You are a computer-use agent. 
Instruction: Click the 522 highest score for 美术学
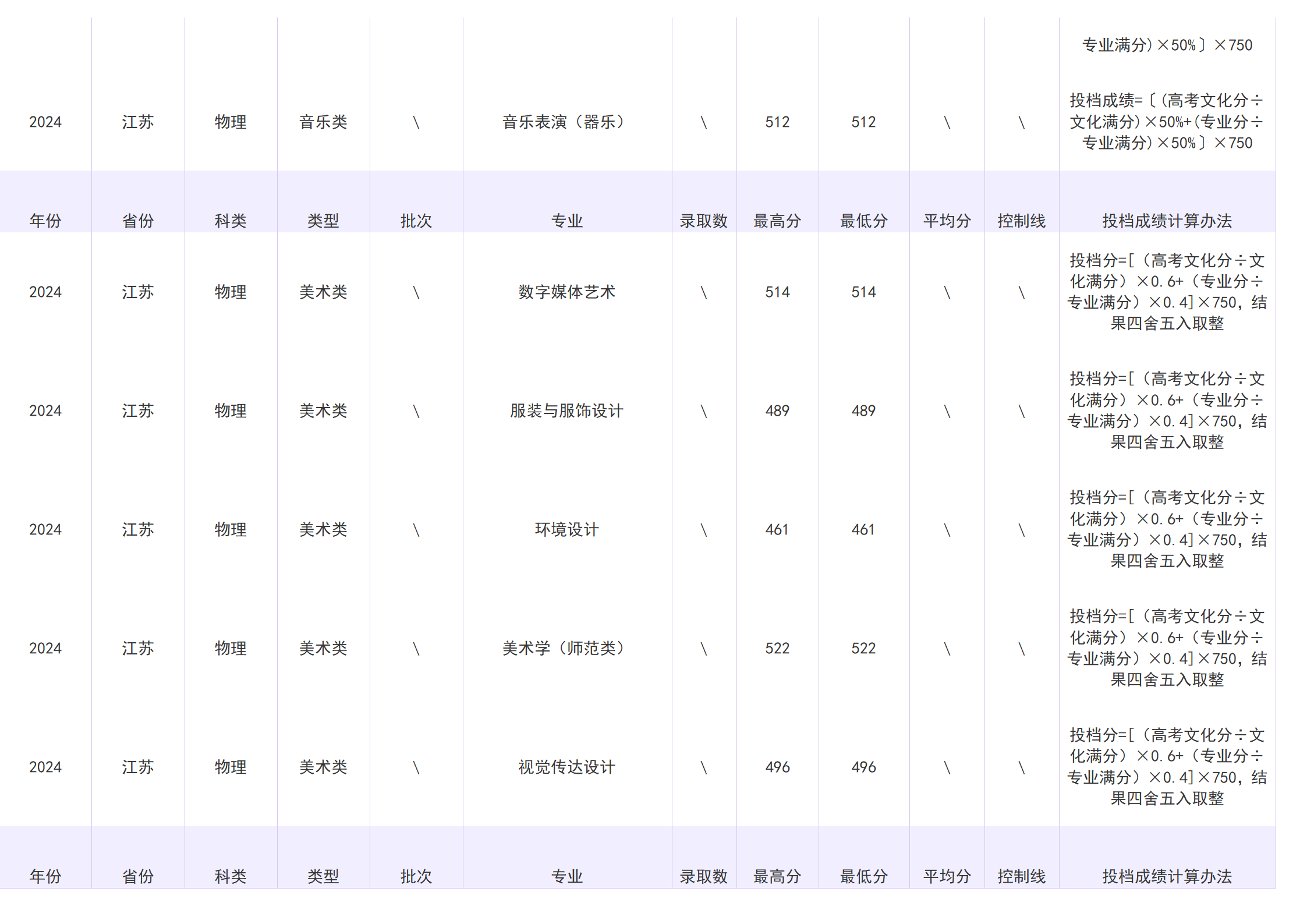point(778,648)
